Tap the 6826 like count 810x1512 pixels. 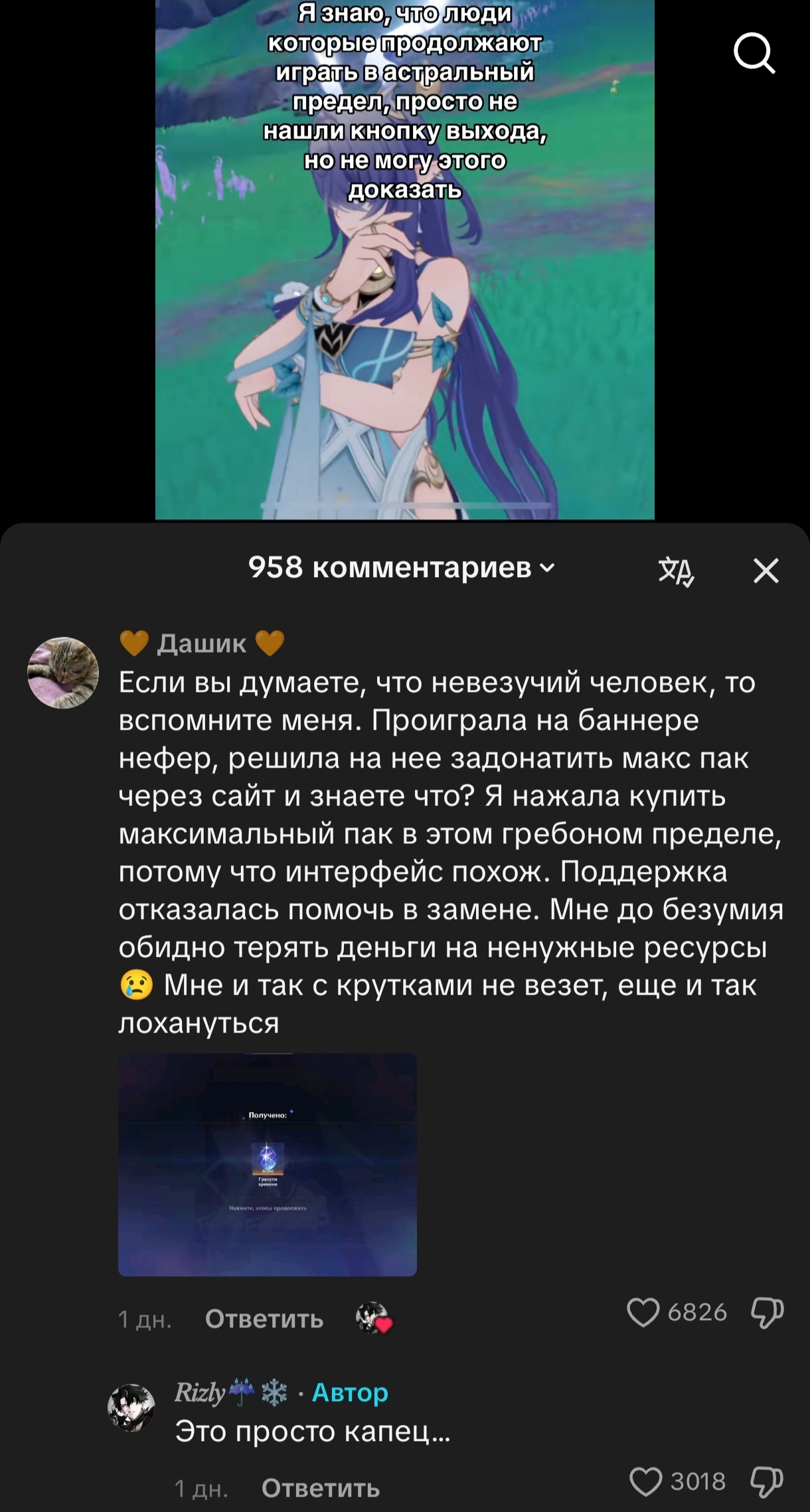697,1312
